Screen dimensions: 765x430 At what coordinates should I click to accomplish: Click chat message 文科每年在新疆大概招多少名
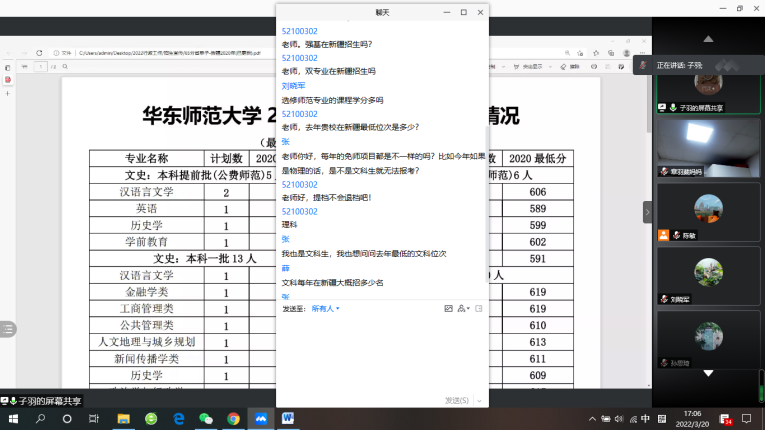[x=332, y=283]
